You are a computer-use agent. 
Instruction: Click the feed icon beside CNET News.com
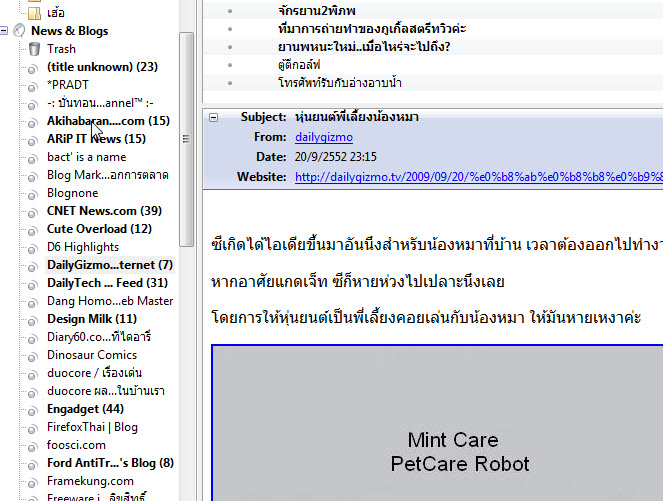click(34, 211)
